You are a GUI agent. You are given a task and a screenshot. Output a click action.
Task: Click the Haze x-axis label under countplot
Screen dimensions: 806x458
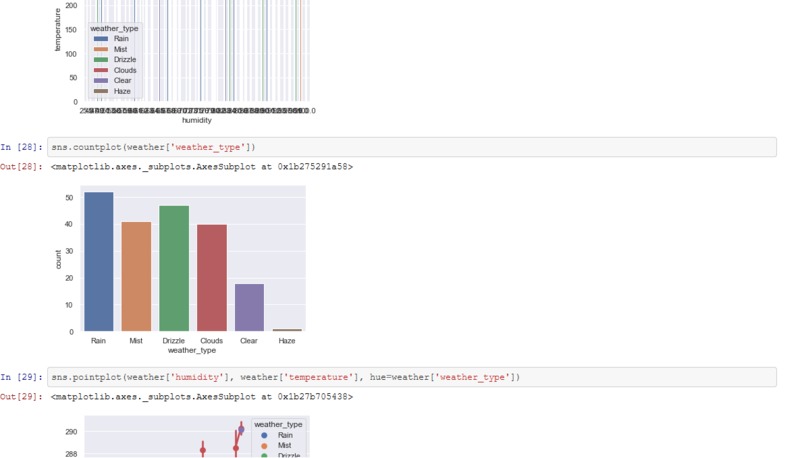click(287, 341)
